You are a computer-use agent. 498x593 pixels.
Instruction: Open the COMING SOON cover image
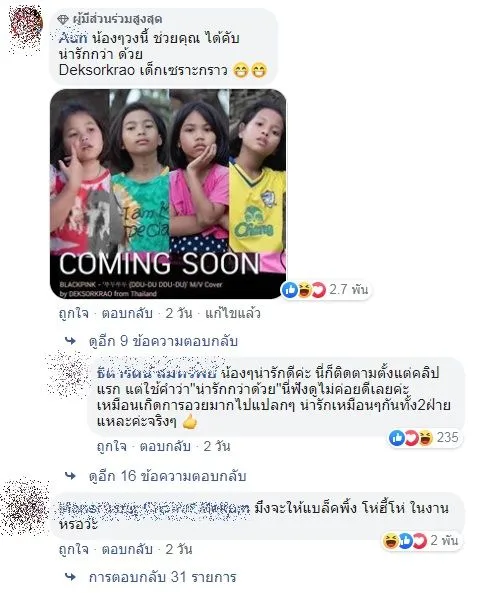[x=168, y=194]
